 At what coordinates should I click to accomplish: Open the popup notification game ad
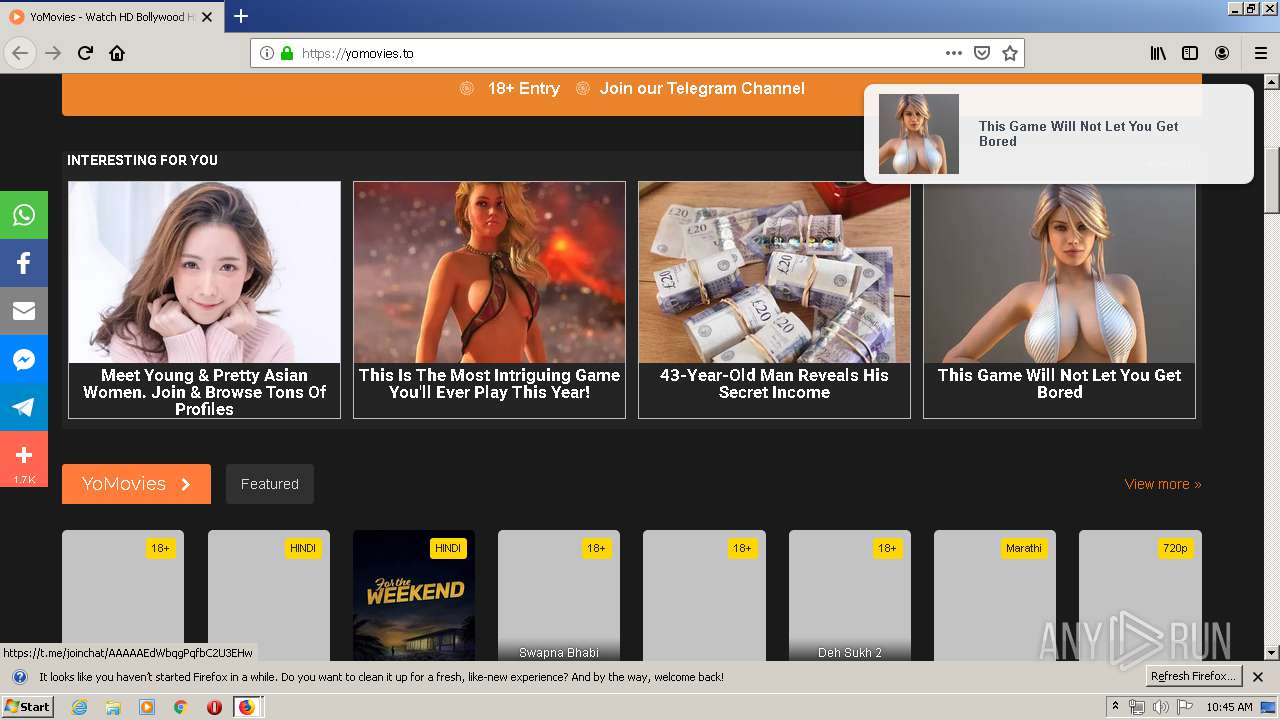[1058, 134]
